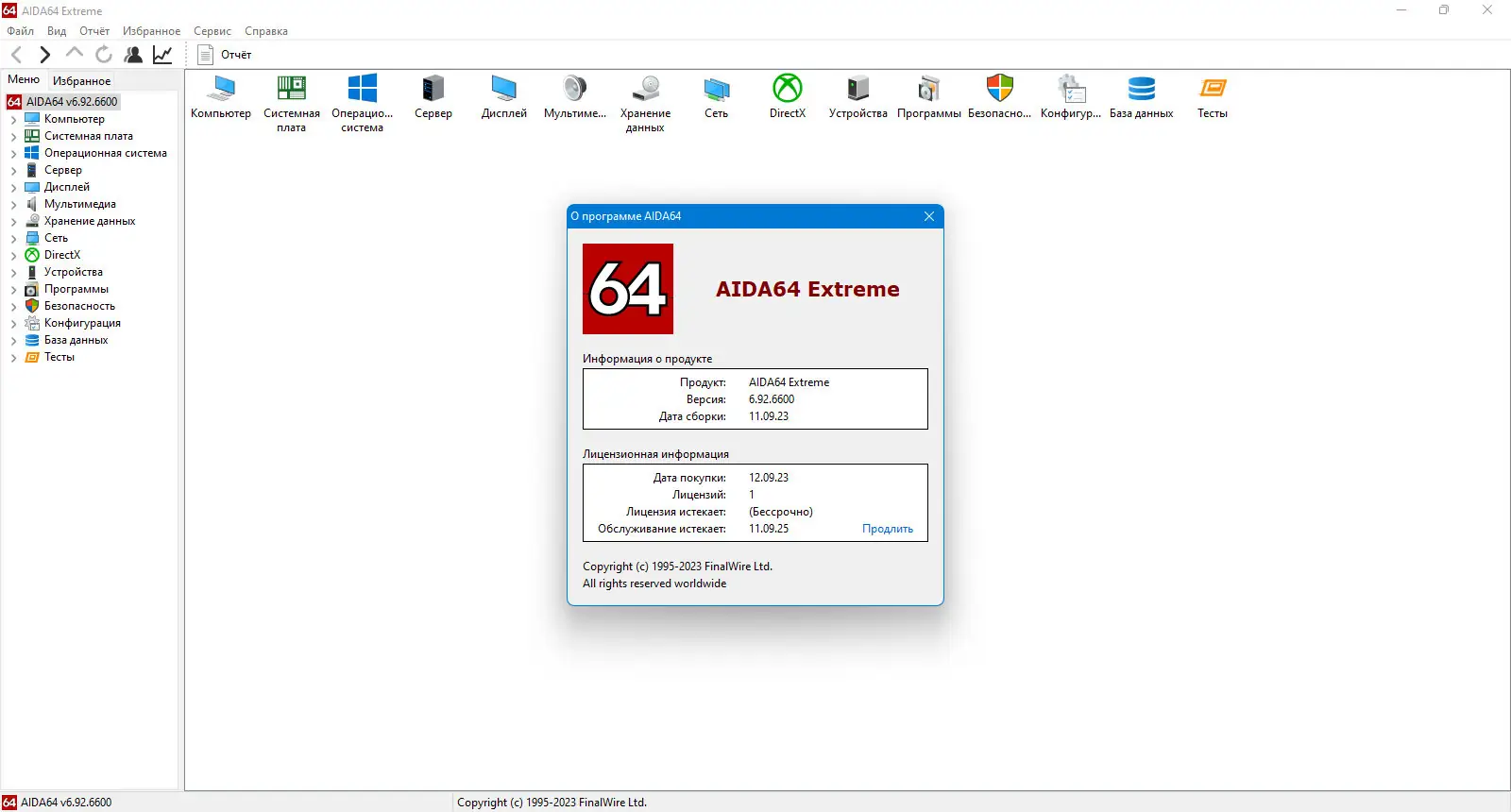Open the Сеть icon in main panel
1511x812 pixels.
coord(717,96)
